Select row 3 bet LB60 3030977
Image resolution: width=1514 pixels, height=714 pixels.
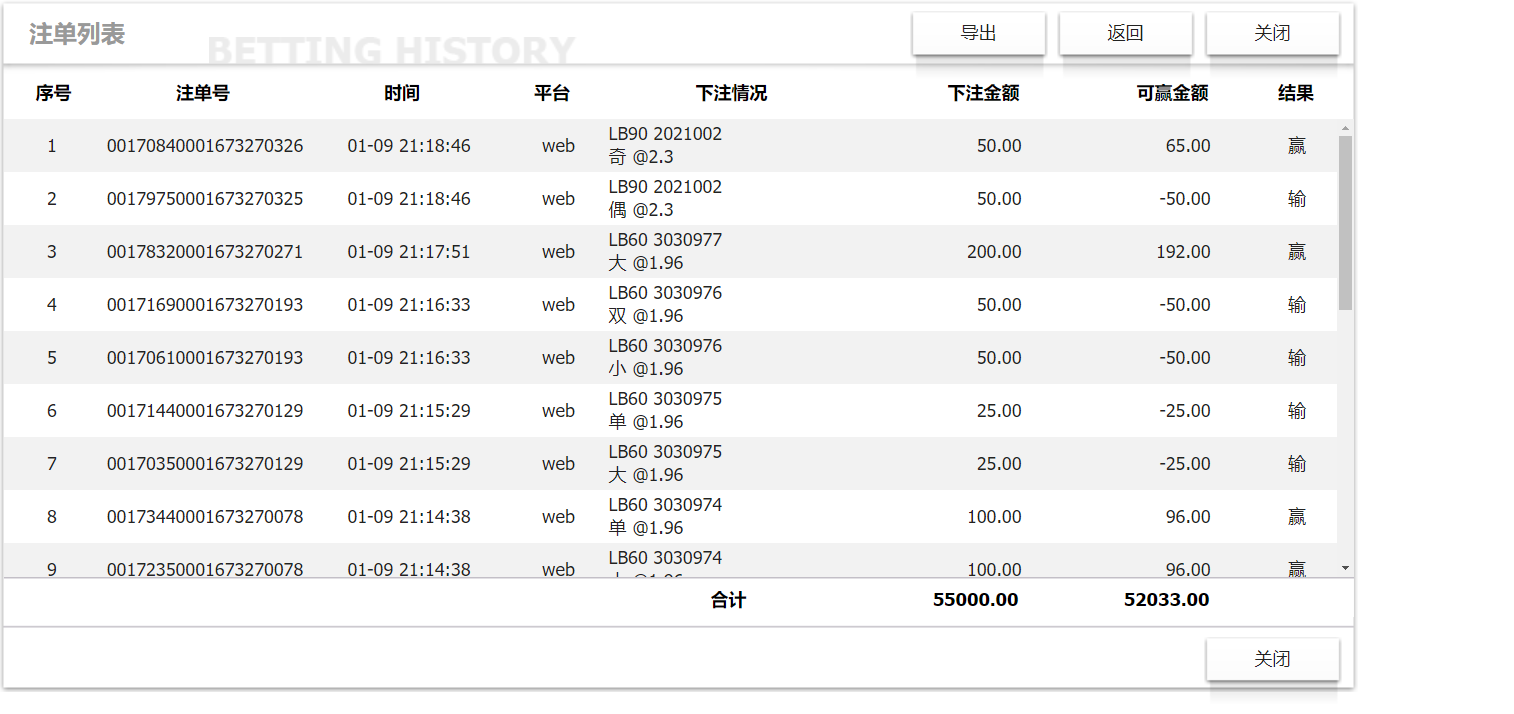click(665, 240)
